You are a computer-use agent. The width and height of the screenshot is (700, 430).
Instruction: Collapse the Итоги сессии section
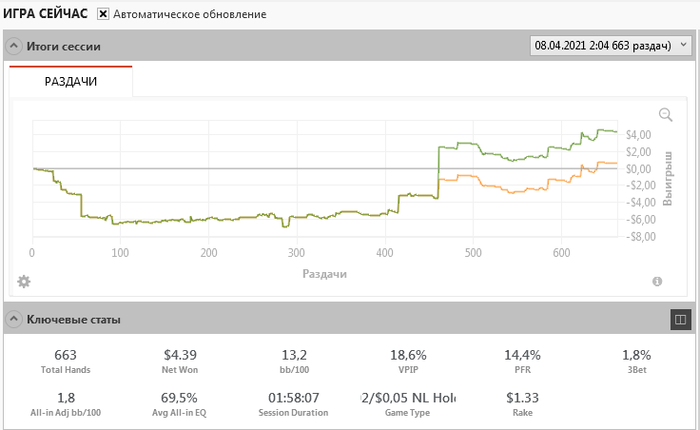click(14, 46)
